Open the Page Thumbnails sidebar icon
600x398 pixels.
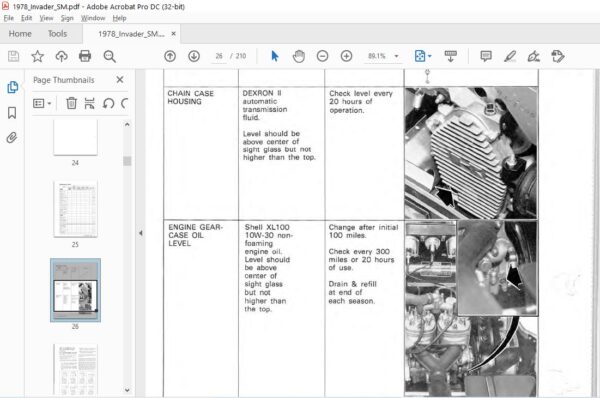point(12,87)
